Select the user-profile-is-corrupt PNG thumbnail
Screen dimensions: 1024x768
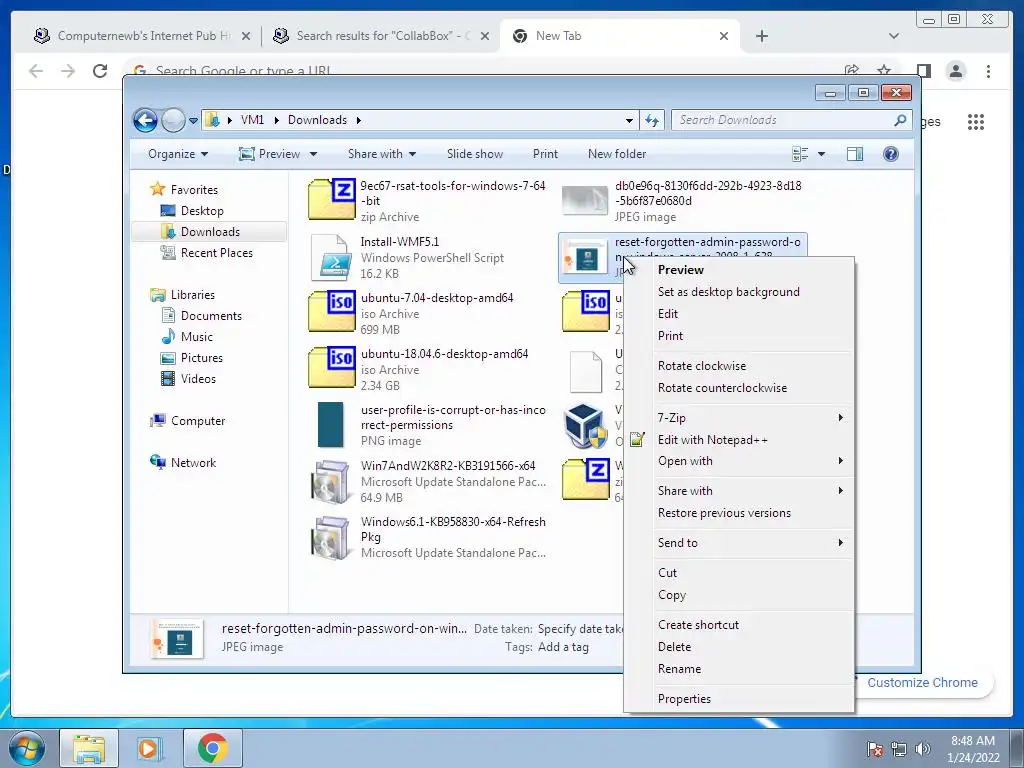330,425
